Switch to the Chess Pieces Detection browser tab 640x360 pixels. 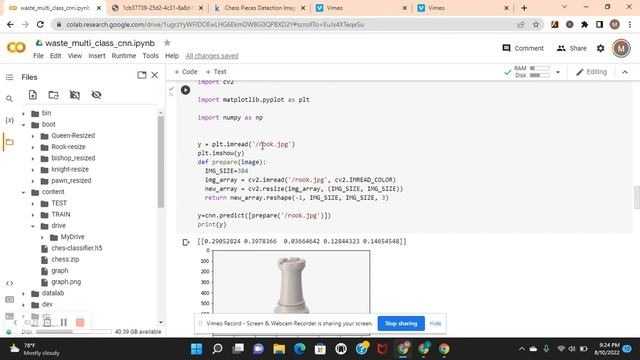click(x=260, y=8)
